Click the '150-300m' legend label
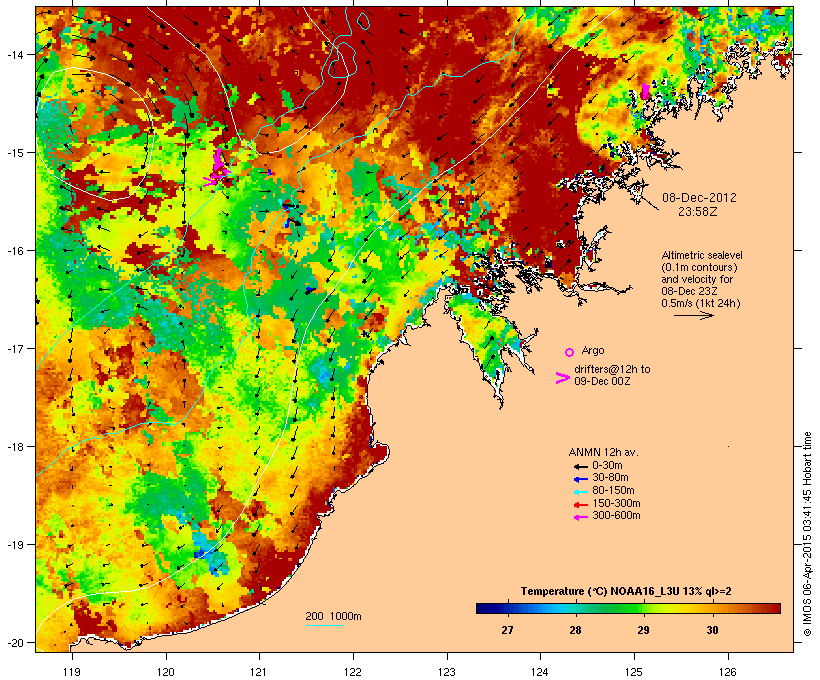Image resolution: width=820 pixels, height=680 pixels. click(x=616, y=503)
